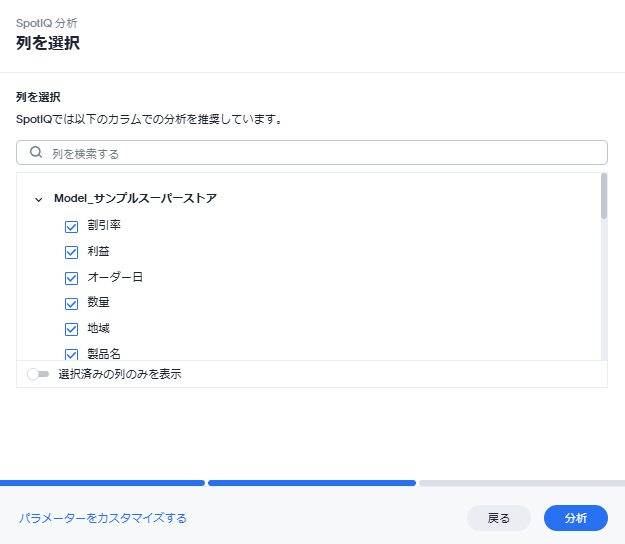The width and height of the screenshot is (625, 544).
Task: Uncheck the 利益 checkbox
Action: click(71, 252)
